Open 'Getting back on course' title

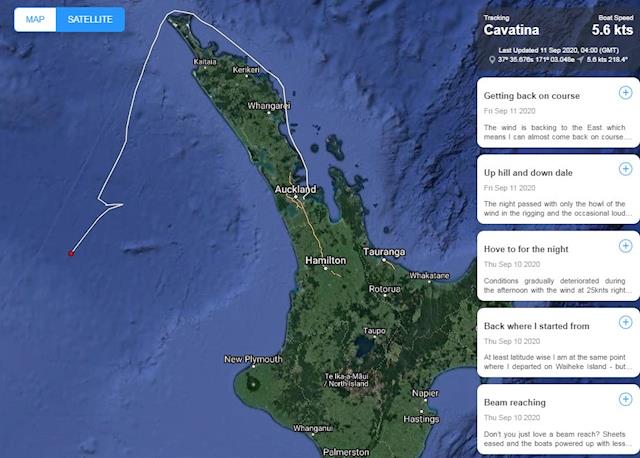(x=533, y=94)
